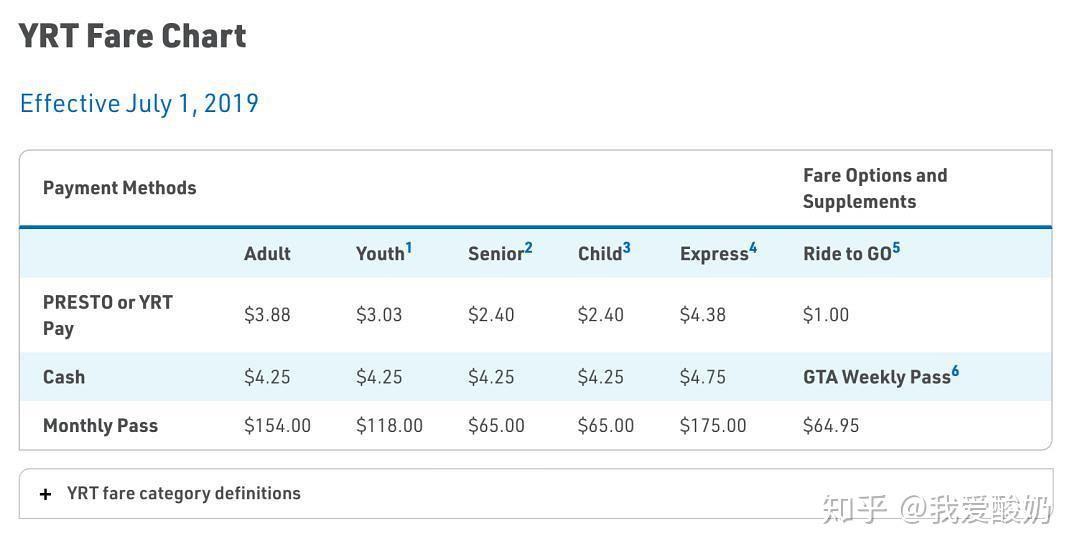Click the Monthly Pass row label
The height and width of the screenshot is (554, 1080).
[x=100, y=426]
